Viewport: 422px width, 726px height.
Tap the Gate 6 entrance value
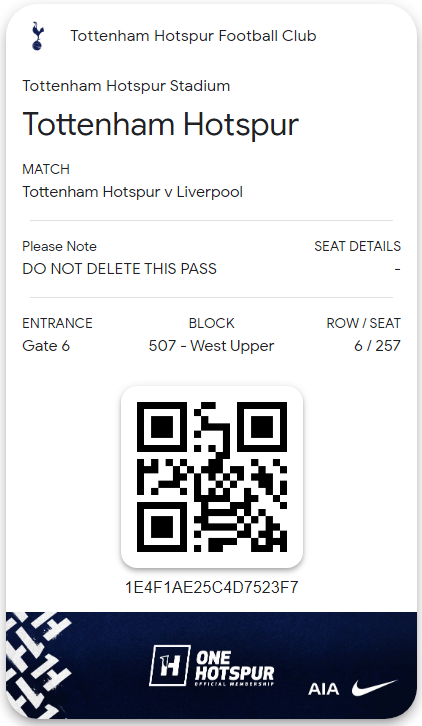click(x=46, y=346)
